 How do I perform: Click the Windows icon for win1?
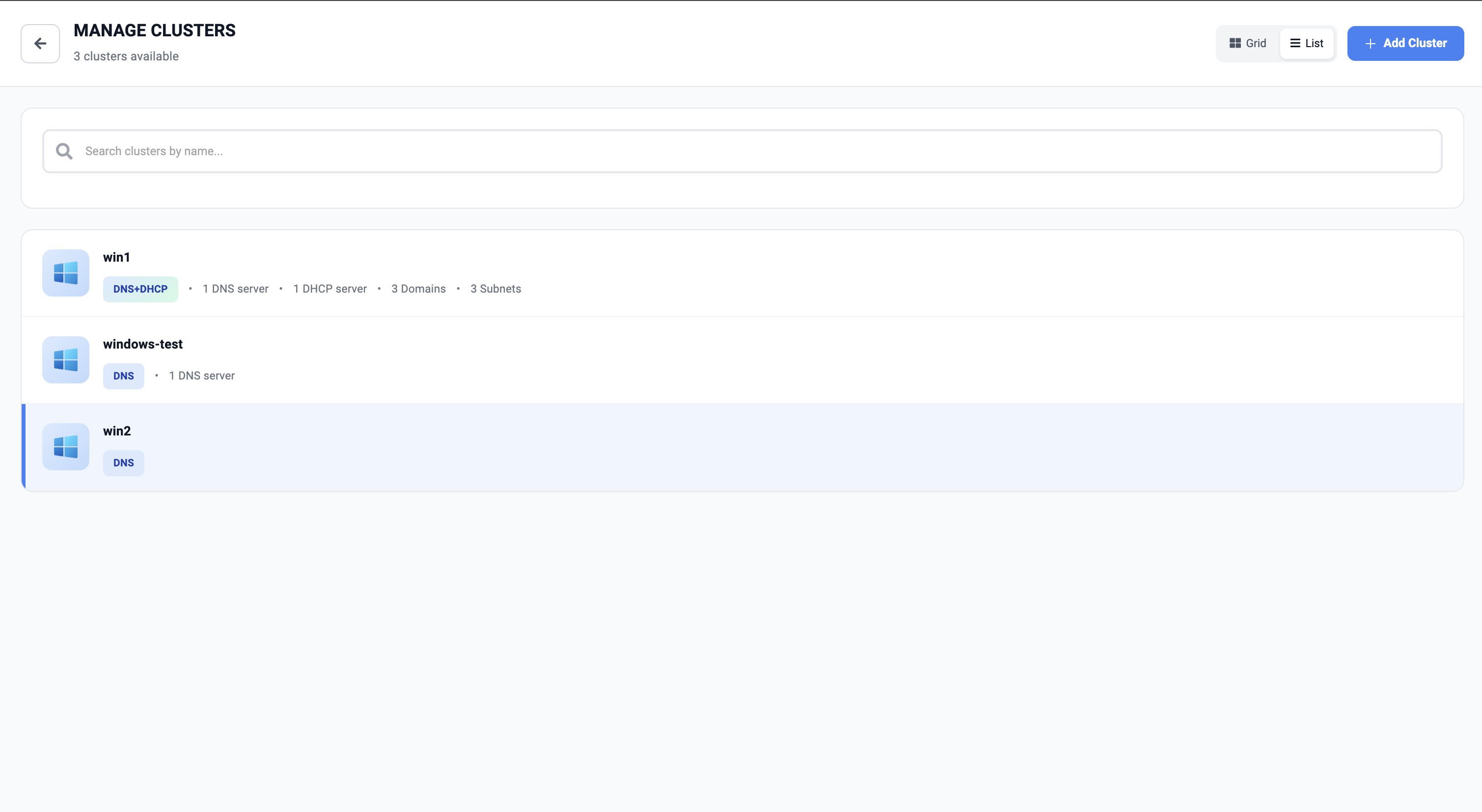click(x=66, y=273)
